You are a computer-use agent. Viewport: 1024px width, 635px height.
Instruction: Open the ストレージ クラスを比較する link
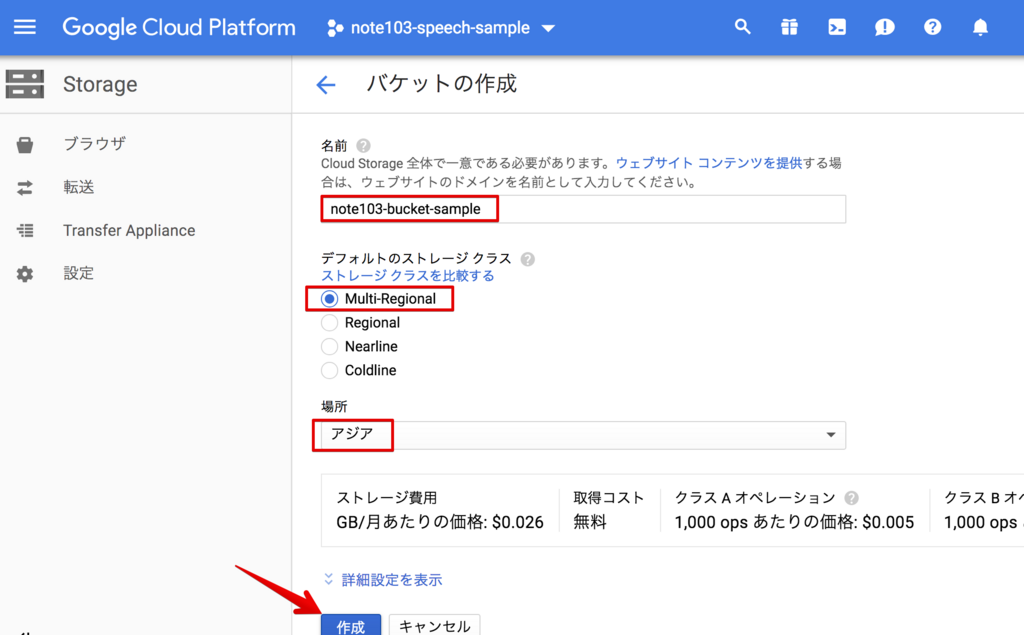pyautogui.click(x=408, y=276)
